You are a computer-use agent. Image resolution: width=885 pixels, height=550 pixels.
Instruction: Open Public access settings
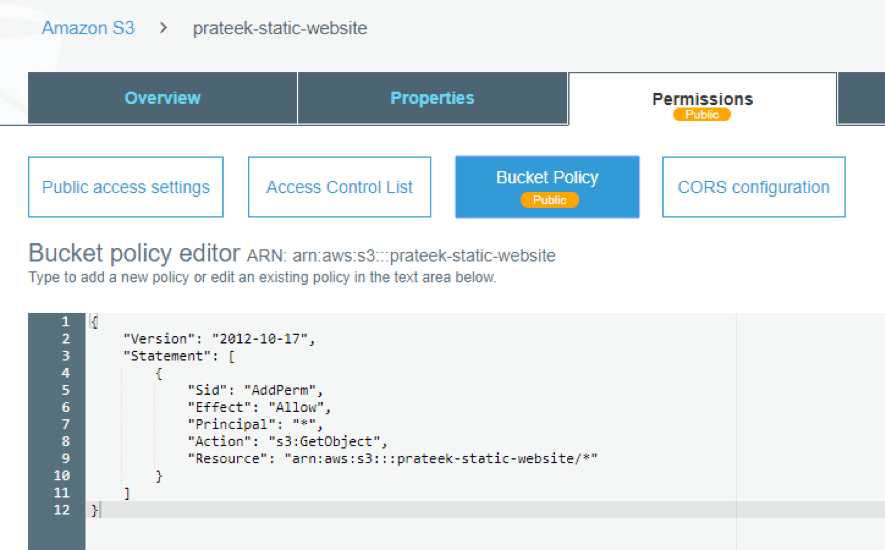126,187
